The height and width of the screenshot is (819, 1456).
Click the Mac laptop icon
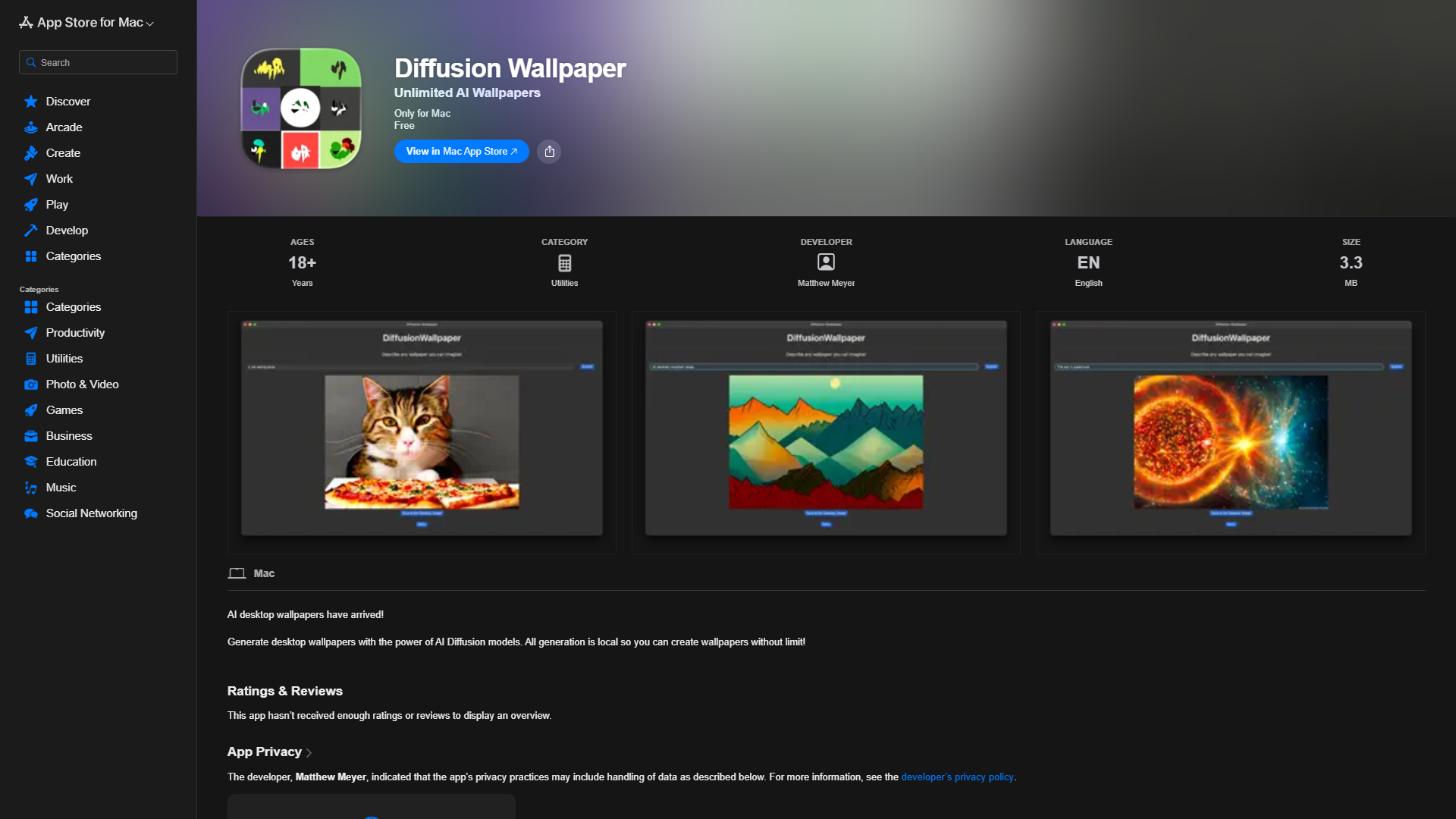click(237, 573)
